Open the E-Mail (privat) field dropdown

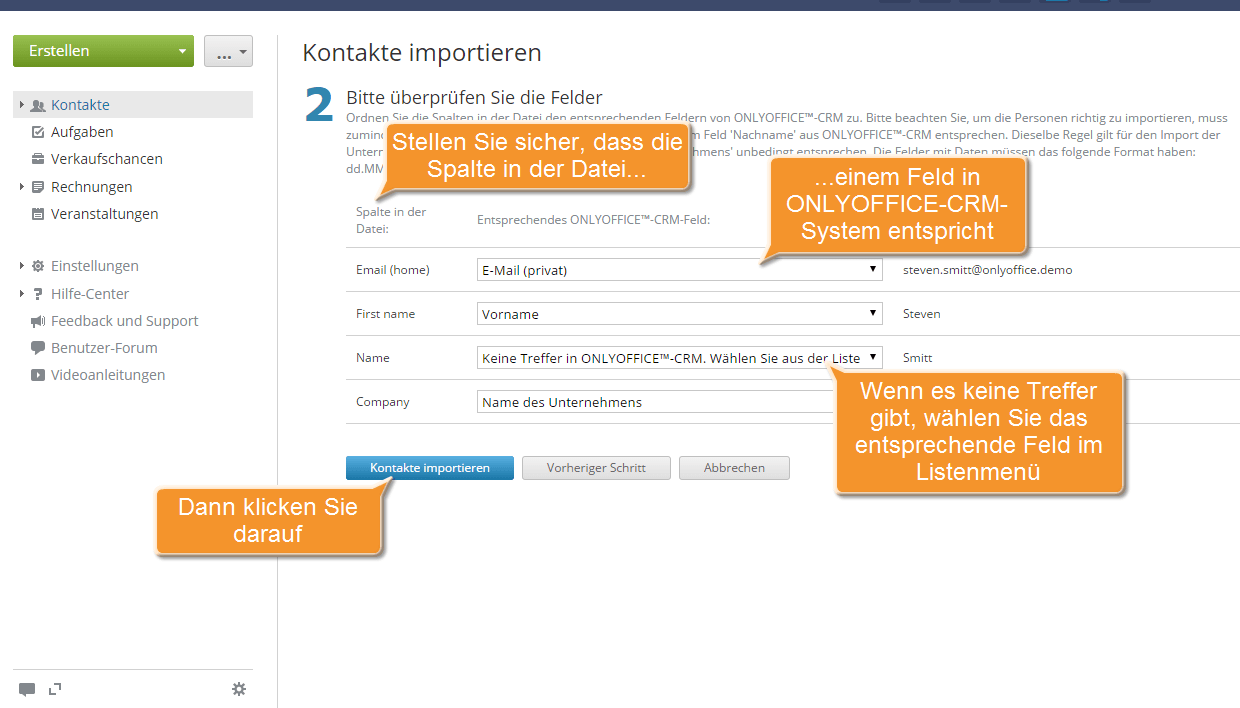point(680,270)
